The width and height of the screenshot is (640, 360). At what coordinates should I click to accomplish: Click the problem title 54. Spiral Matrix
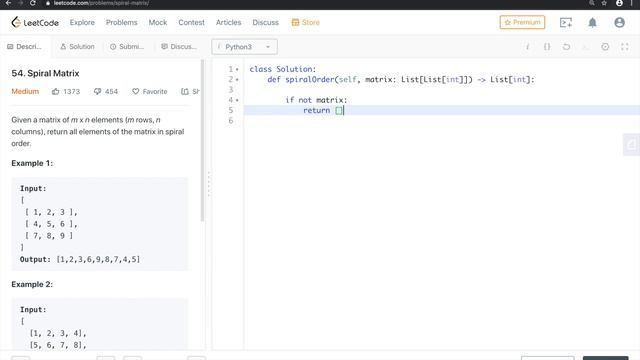pyautogui.click(x=45, y=73)
